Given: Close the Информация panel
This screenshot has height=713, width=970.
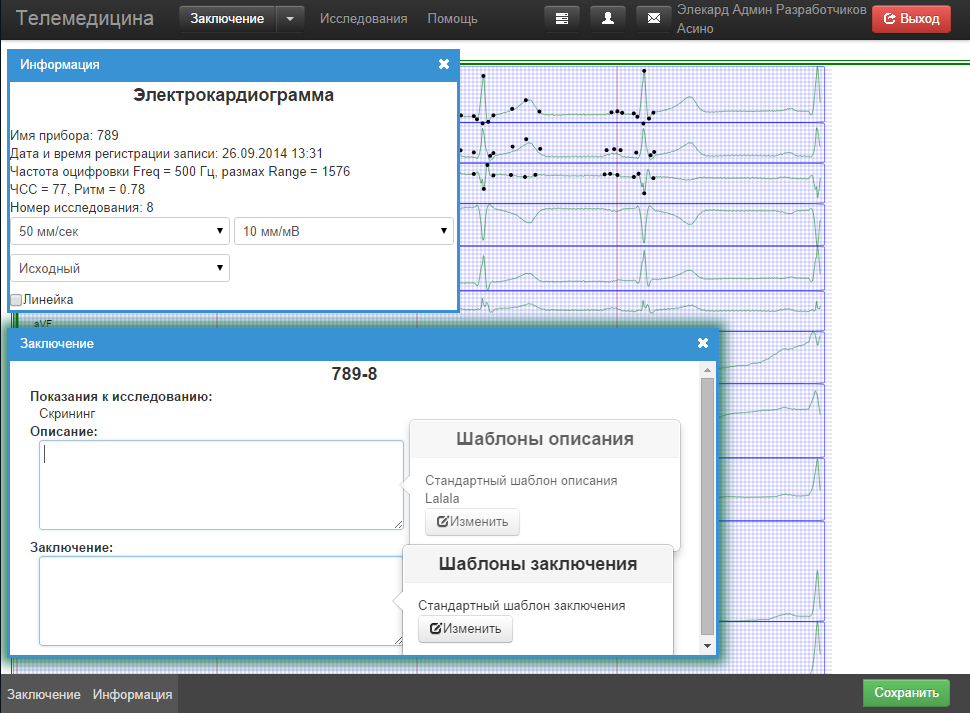Looking at the screenshot, I should tap(444, 64).
